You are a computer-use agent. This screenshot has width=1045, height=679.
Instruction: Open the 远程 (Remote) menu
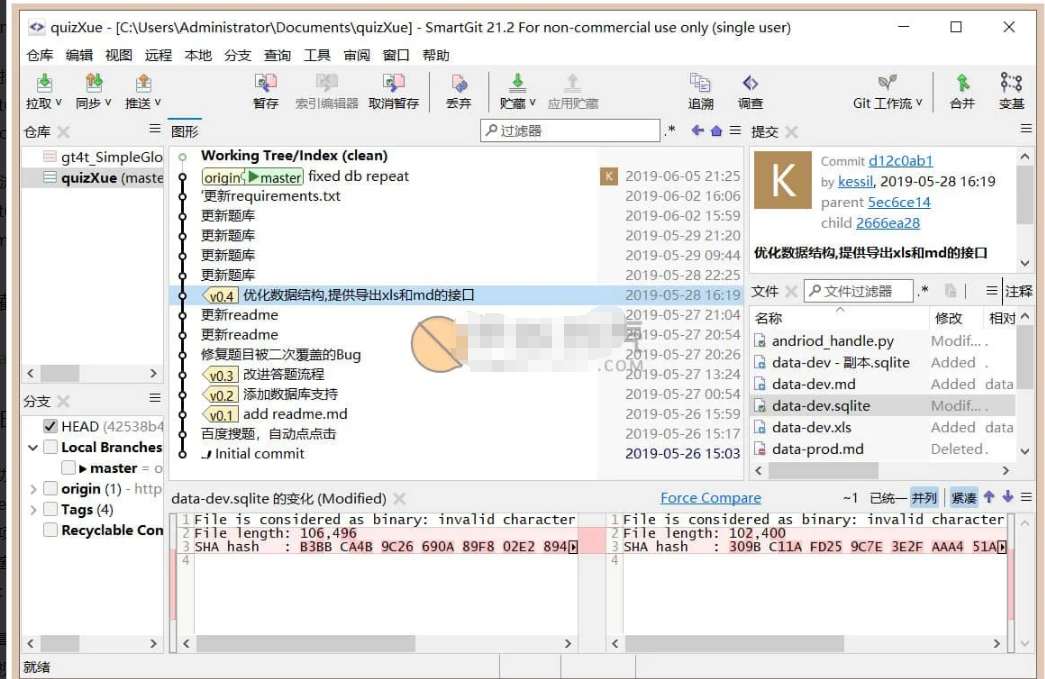click(158, 55)
